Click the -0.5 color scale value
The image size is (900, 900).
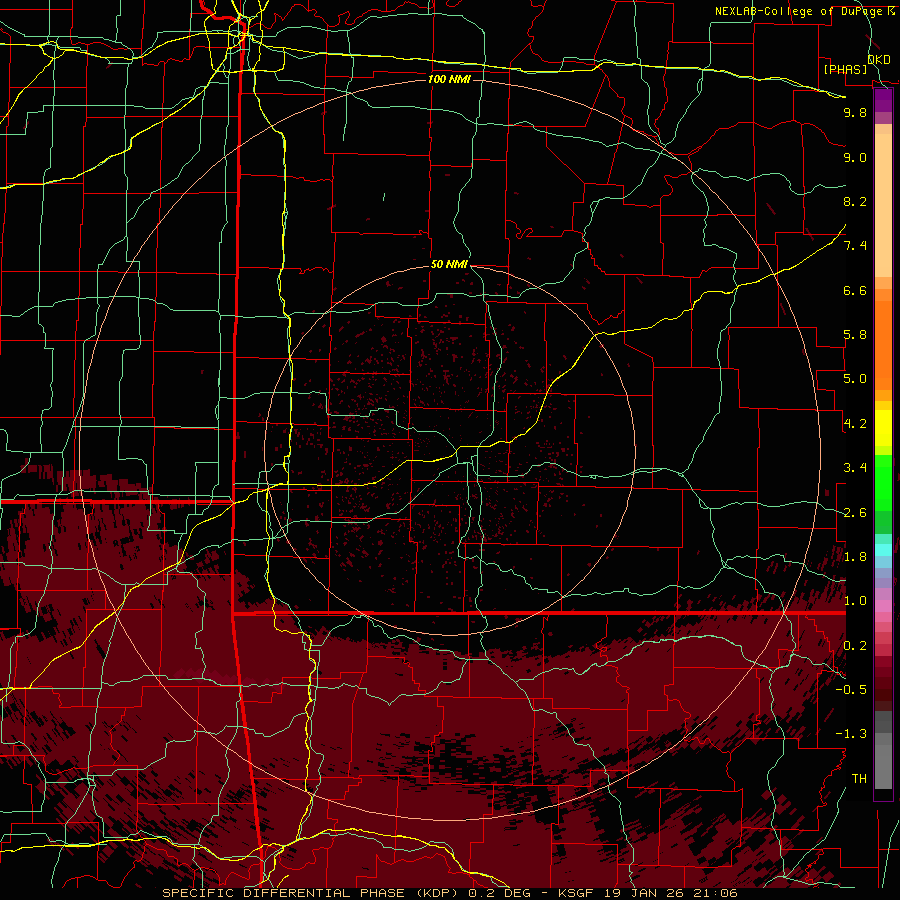(x=851, y=689)
